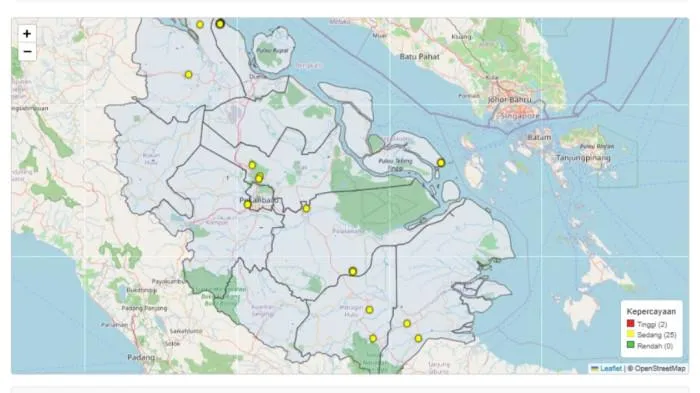Open the OpenStreetMap attribution link

[x=659, y=368]
